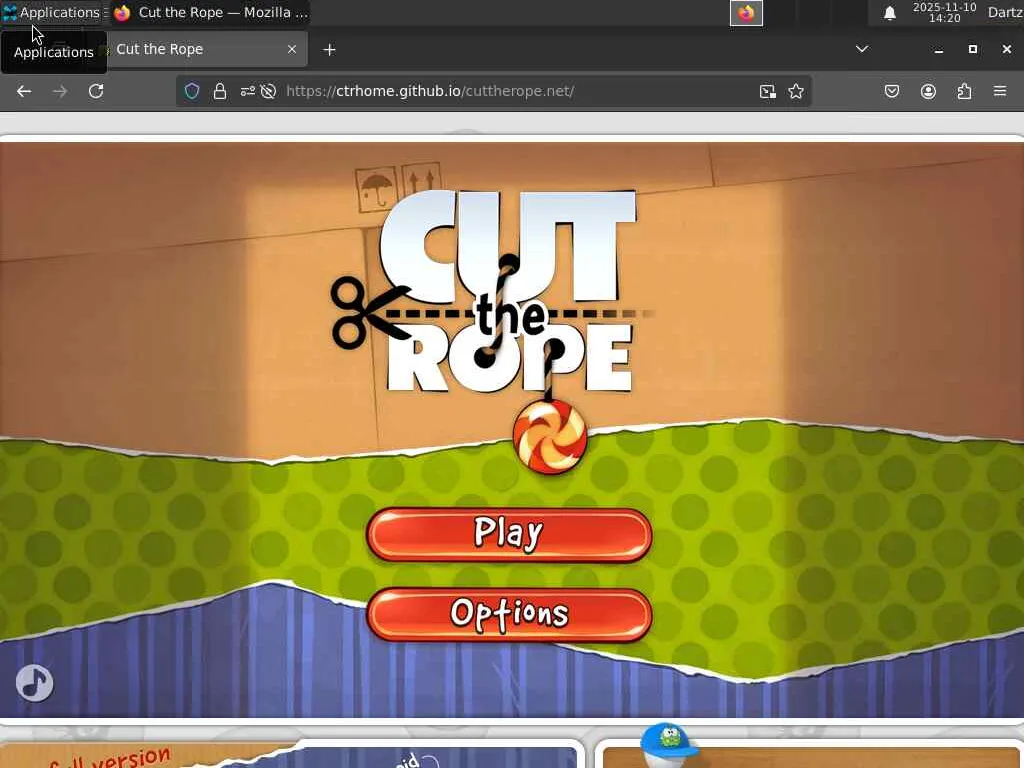
Task: View site security padlock info
Action: (220, 91)
